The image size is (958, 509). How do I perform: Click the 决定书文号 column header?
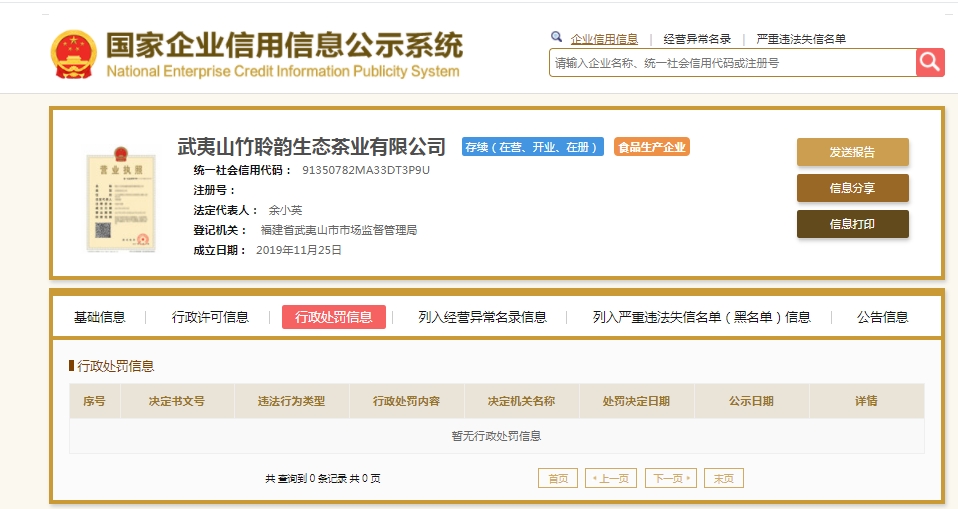pos(177,401)
